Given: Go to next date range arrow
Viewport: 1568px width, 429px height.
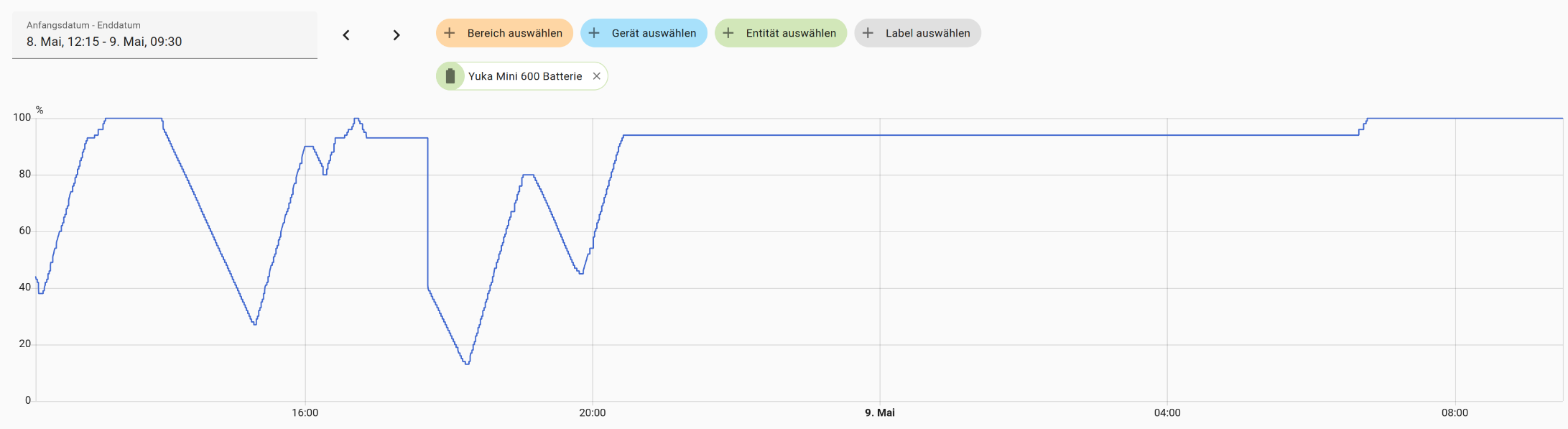Looking at the screenshot, I should (396, 35).
